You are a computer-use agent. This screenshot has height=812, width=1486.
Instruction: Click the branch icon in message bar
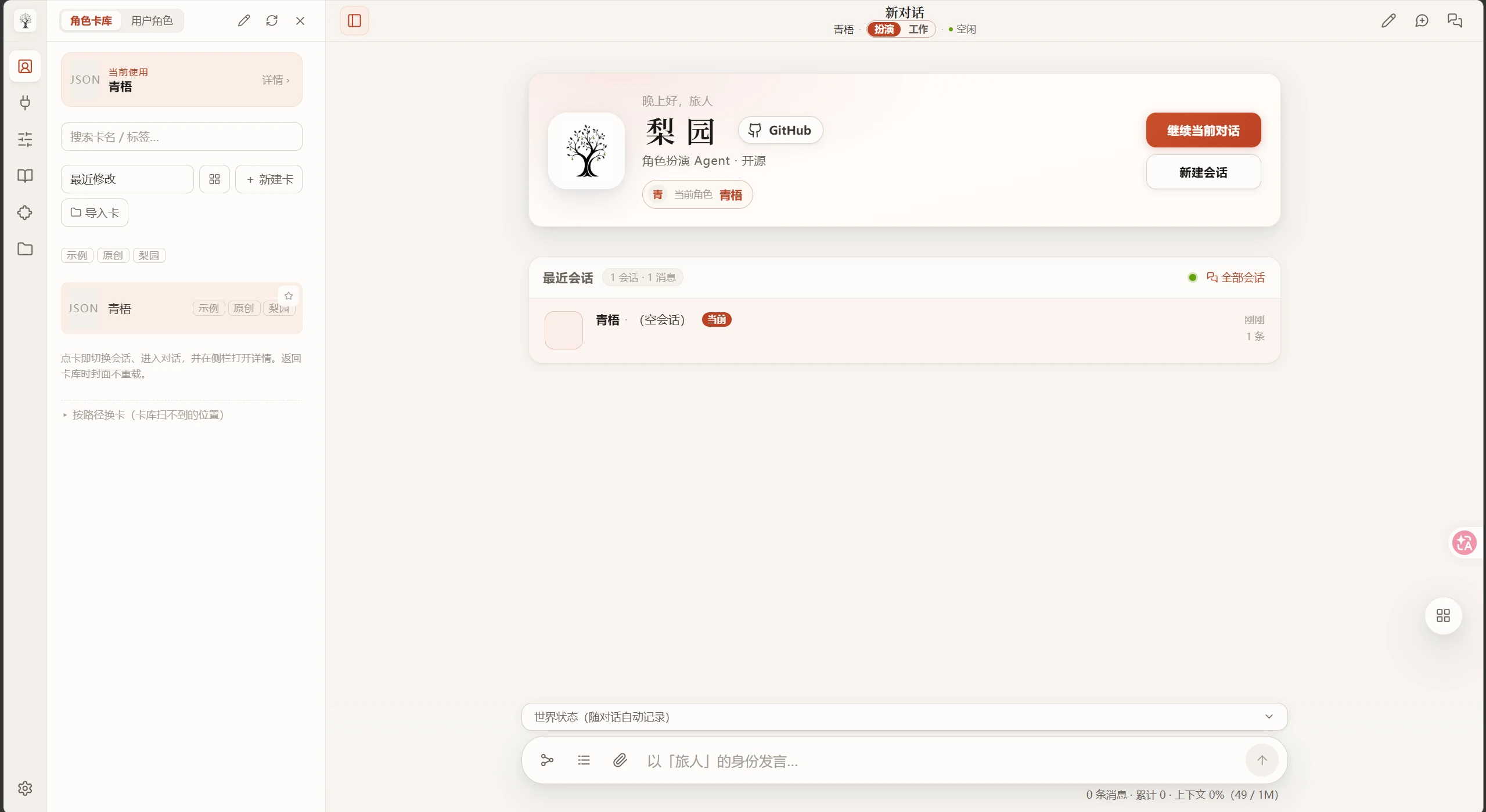(x=547, y=760)
